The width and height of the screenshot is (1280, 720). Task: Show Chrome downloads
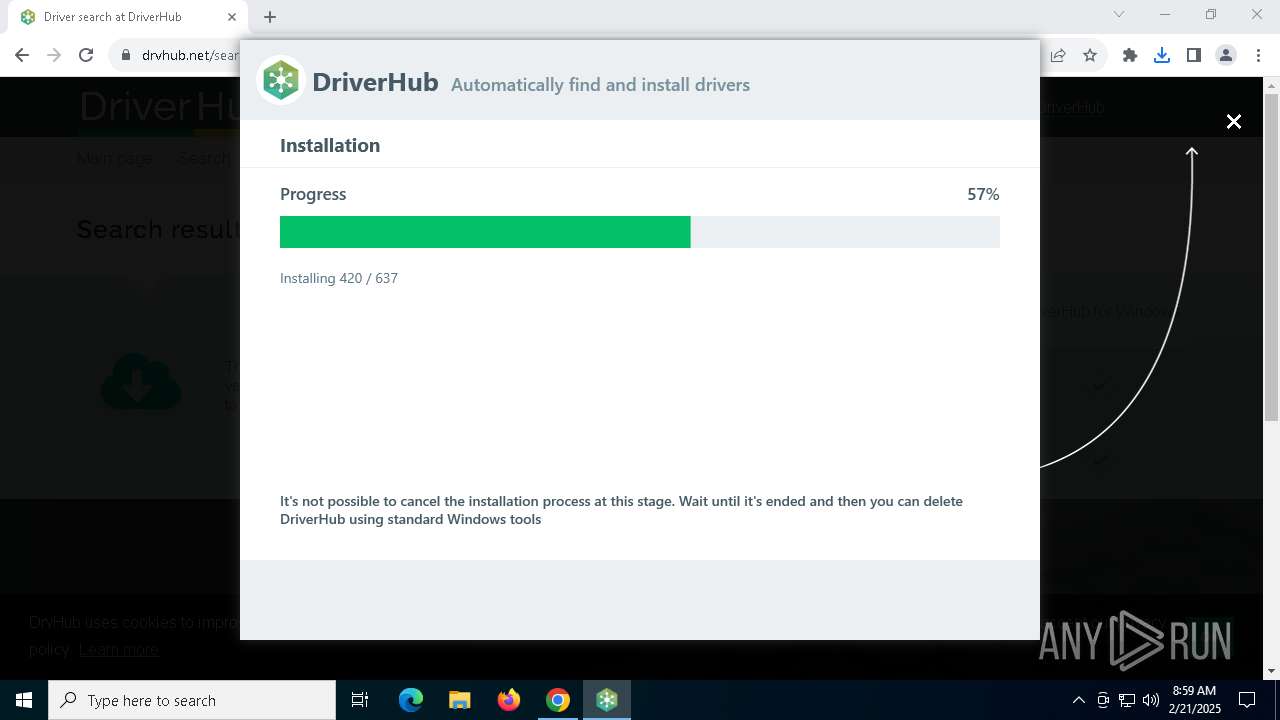1162,55
